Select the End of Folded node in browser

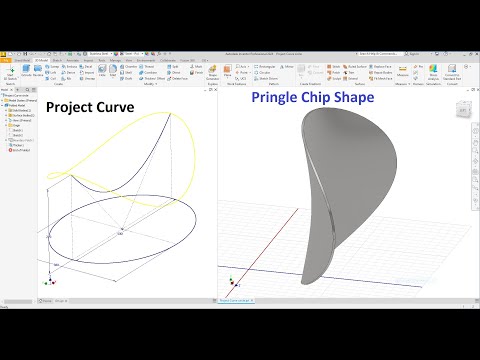coord(19,150)
